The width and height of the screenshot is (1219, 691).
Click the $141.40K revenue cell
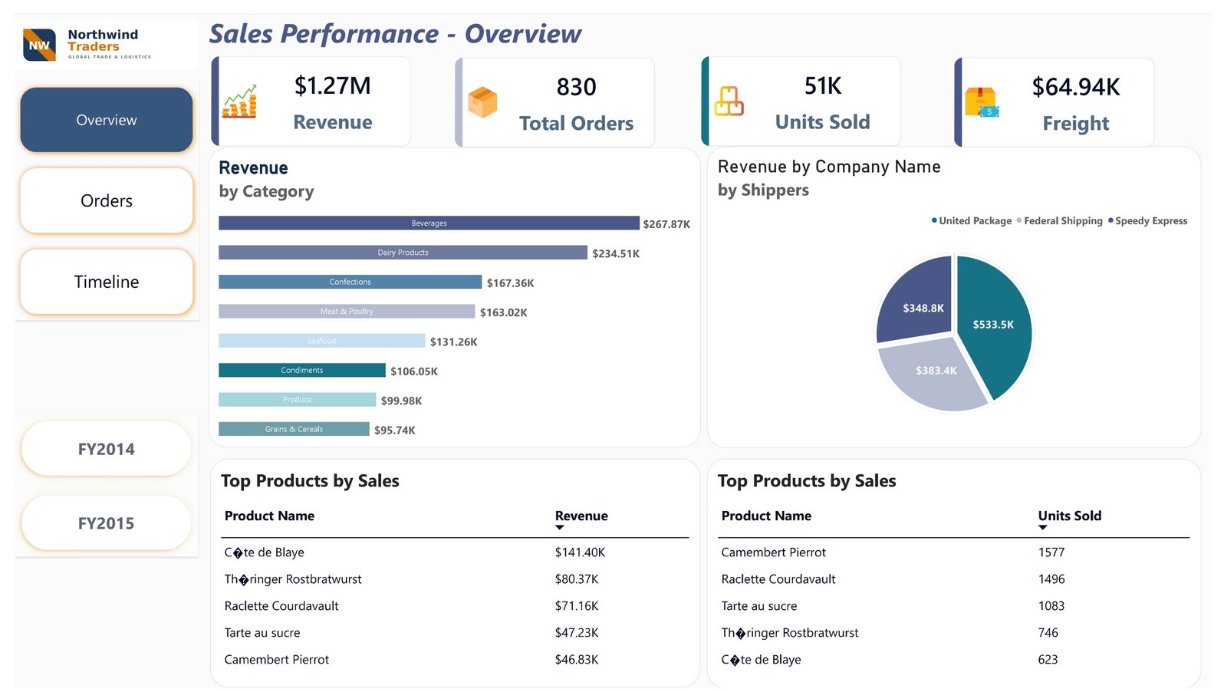pyautogui.click(x=580, y=552)
